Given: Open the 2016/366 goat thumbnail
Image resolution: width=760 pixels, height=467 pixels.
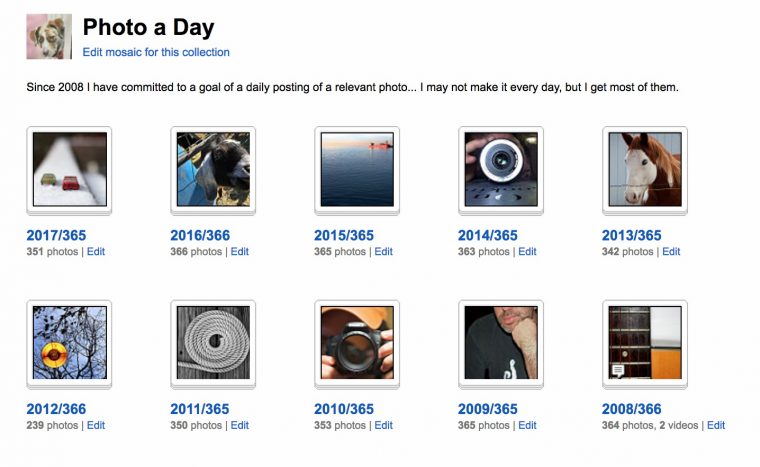Looking at the screenshot, I should click(x=213, y=169).
